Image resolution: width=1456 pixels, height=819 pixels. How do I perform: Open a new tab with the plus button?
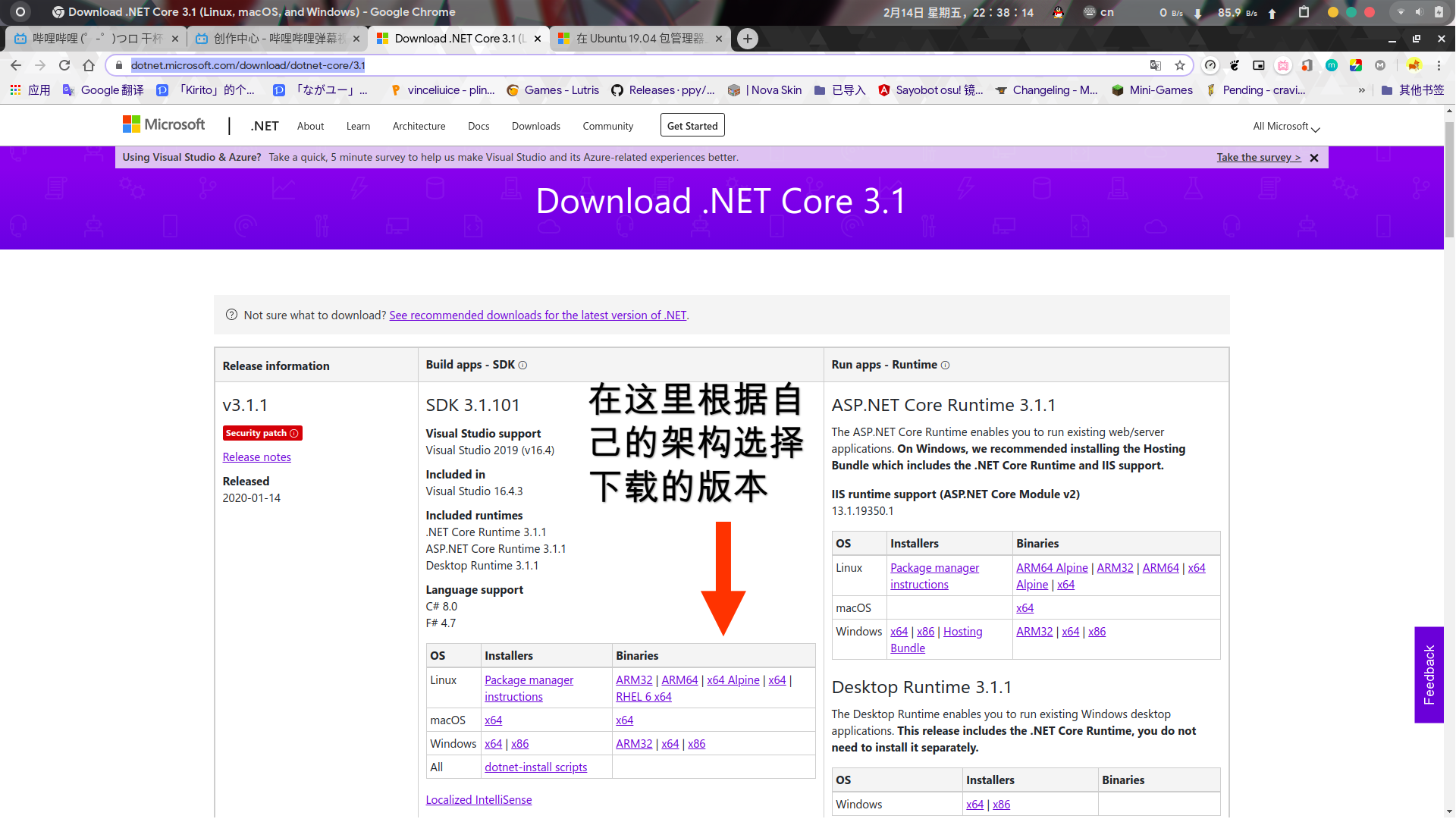coord(748,39)
